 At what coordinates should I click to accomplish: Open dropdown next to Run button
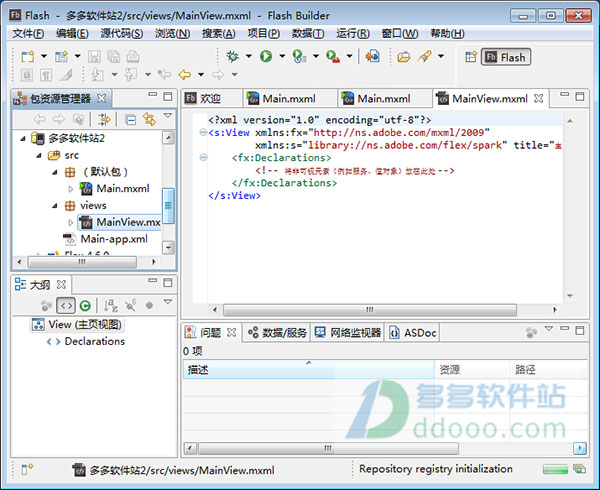282,56
